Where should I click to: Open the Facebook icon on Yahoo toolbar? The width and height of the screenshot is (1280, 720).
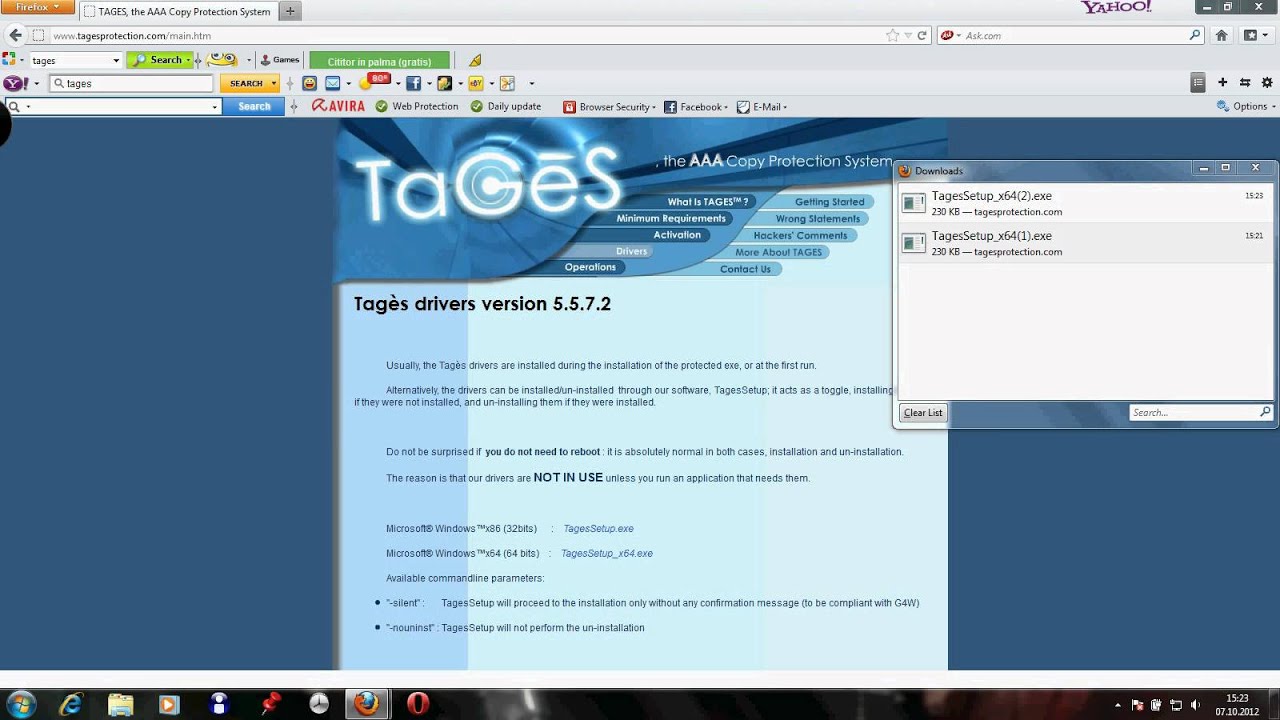click(x=413, y=83)
